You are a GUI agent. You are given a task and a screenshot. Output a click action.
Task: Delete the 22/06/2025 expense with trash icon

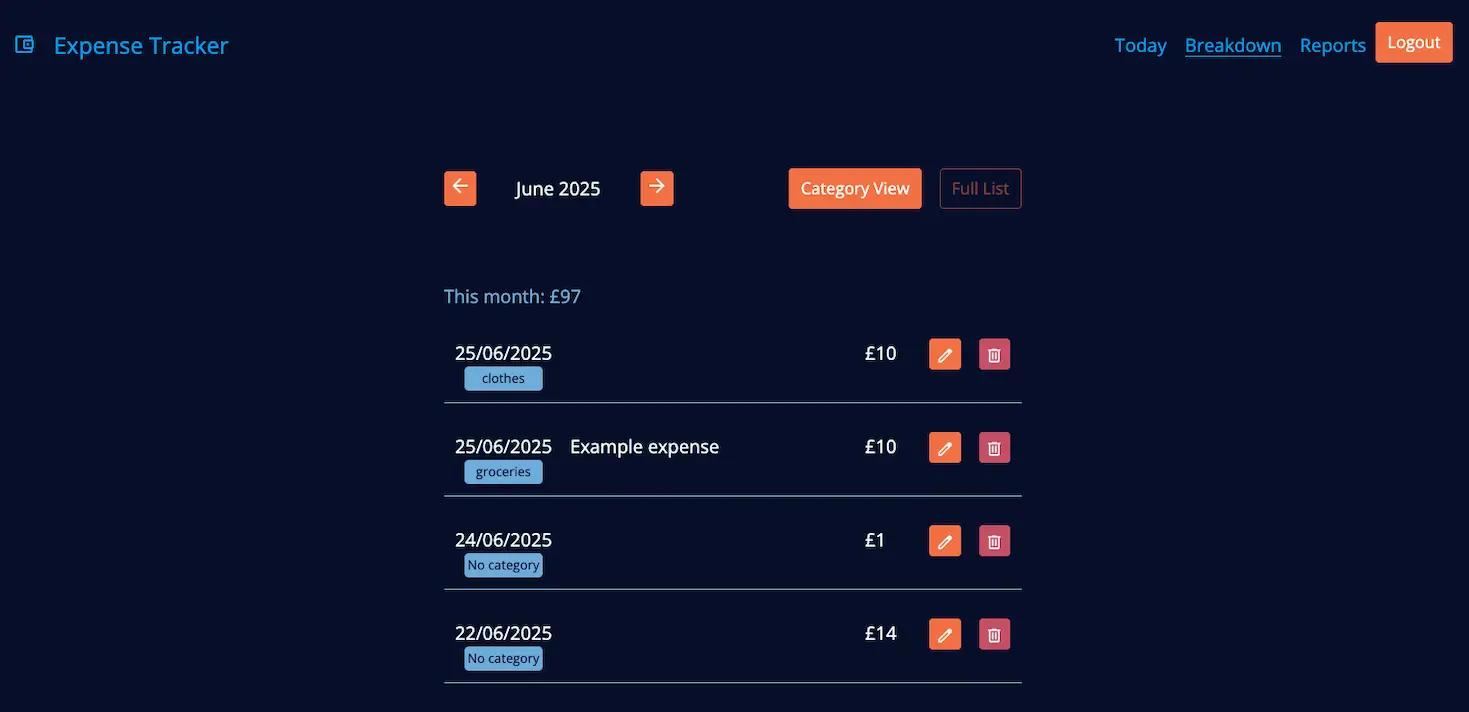[994, 633]
